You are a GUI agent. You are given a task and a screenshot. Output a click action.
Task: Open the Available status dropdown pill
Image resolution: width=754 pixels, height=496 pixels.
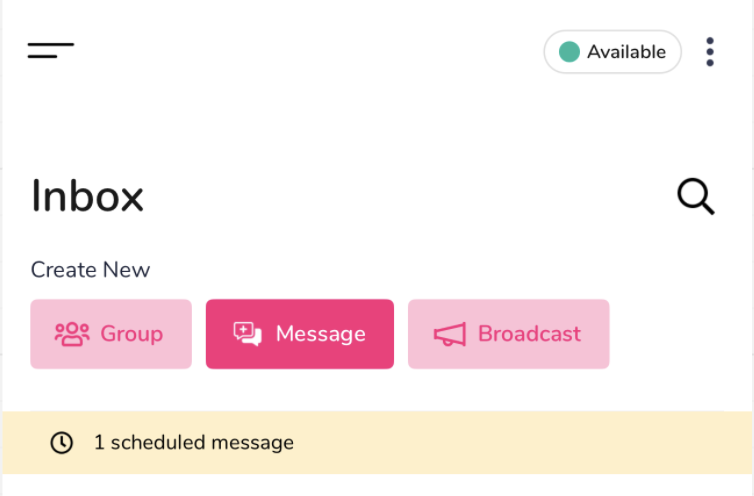pyautogui.click(x=612, y=52)
